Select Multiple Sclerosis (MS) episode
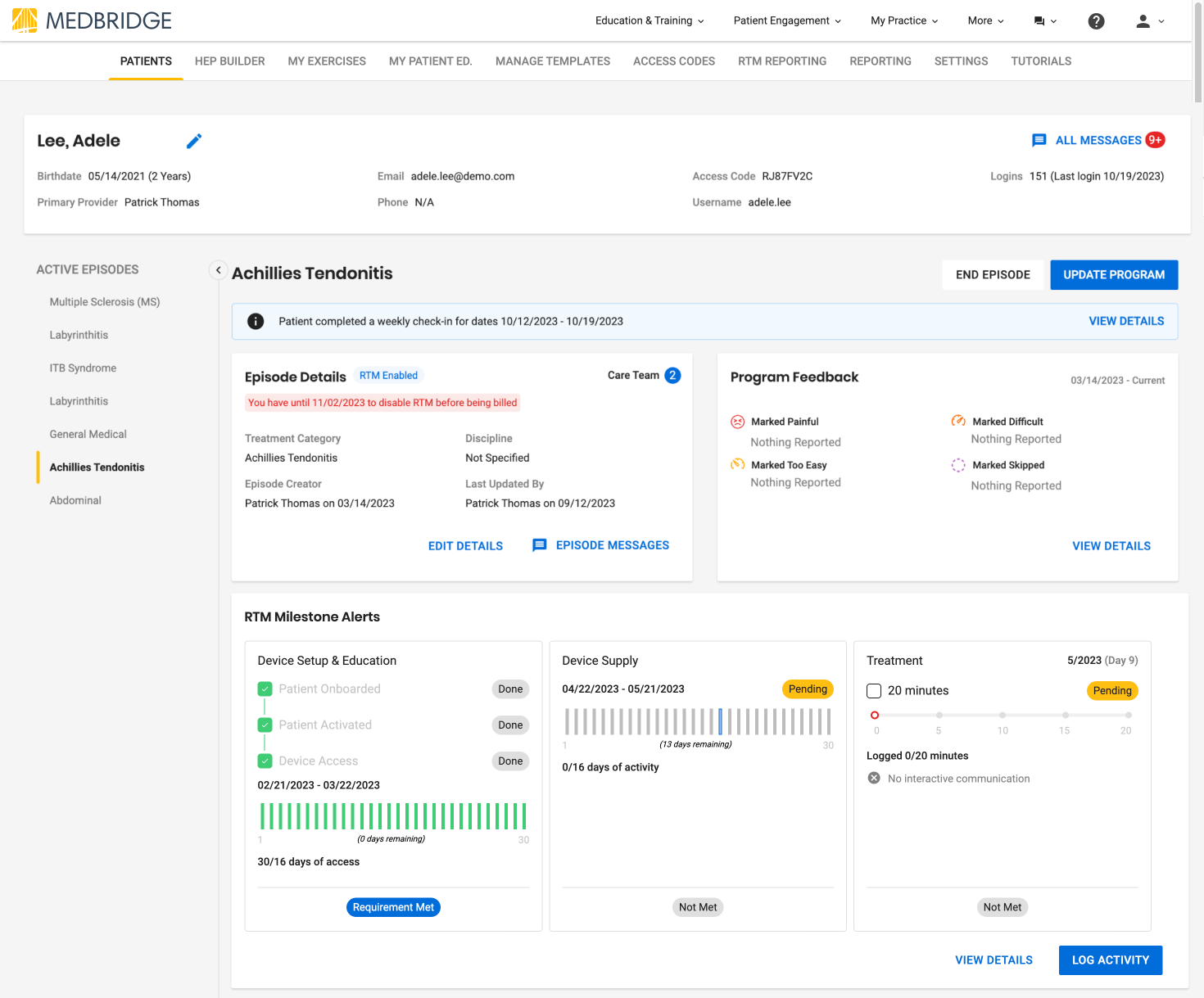This screenshot has height=998, width=1204. point(105,302)
